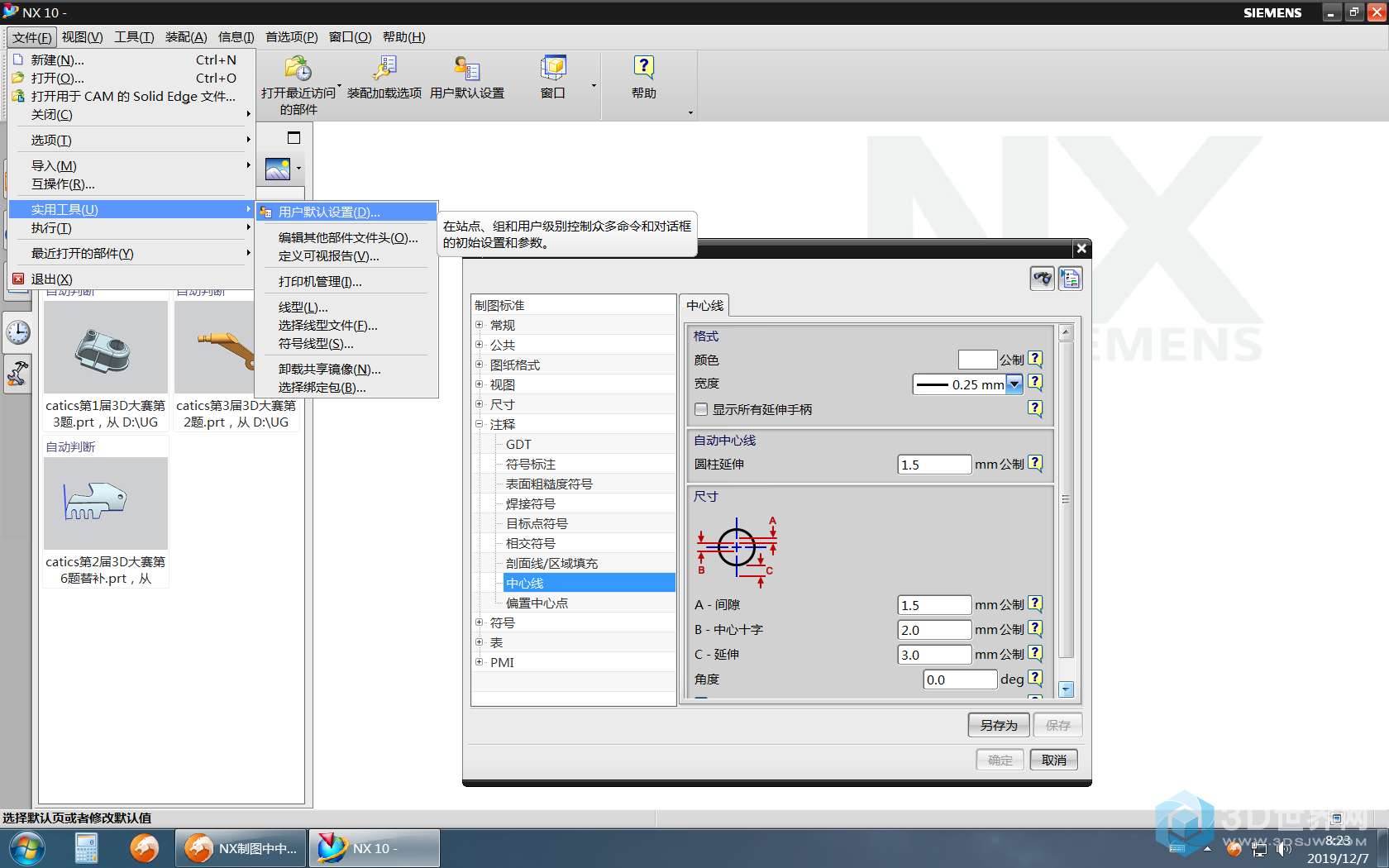Click help icon for 显示所有延伸手柄
Viewport: 1389px width, 868px height.
1035,408
